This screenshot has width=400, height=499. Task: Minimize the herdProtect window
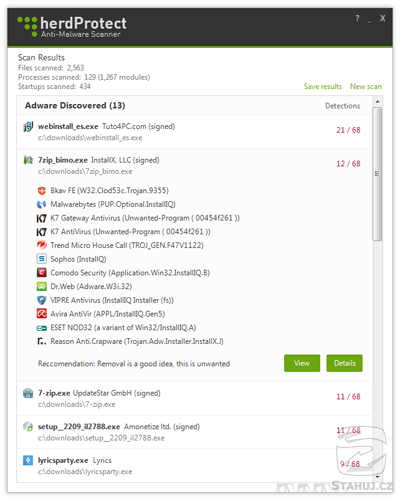[369, 21]
